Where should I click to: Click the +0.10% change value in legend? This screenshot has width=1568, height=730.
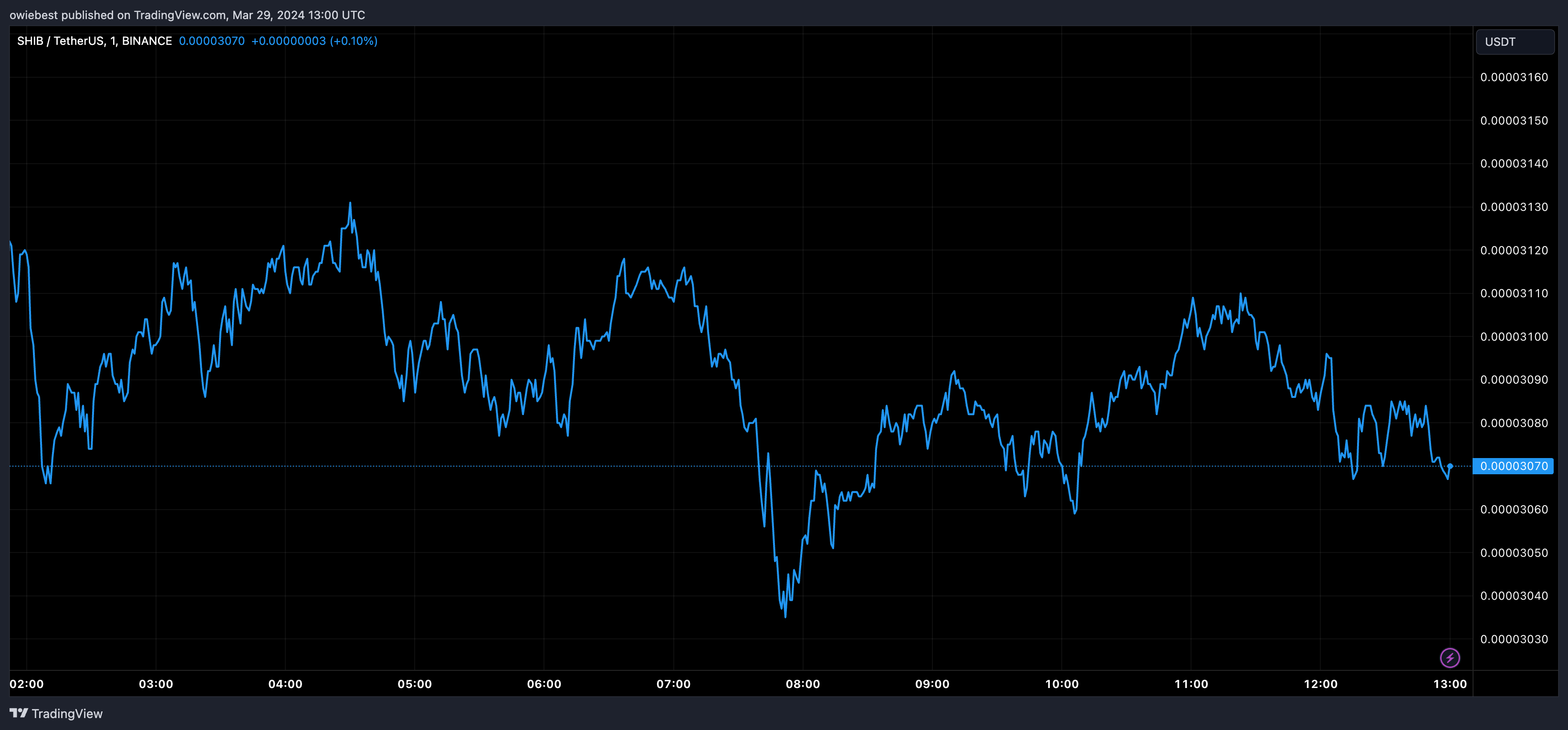[x=354, y=41]
